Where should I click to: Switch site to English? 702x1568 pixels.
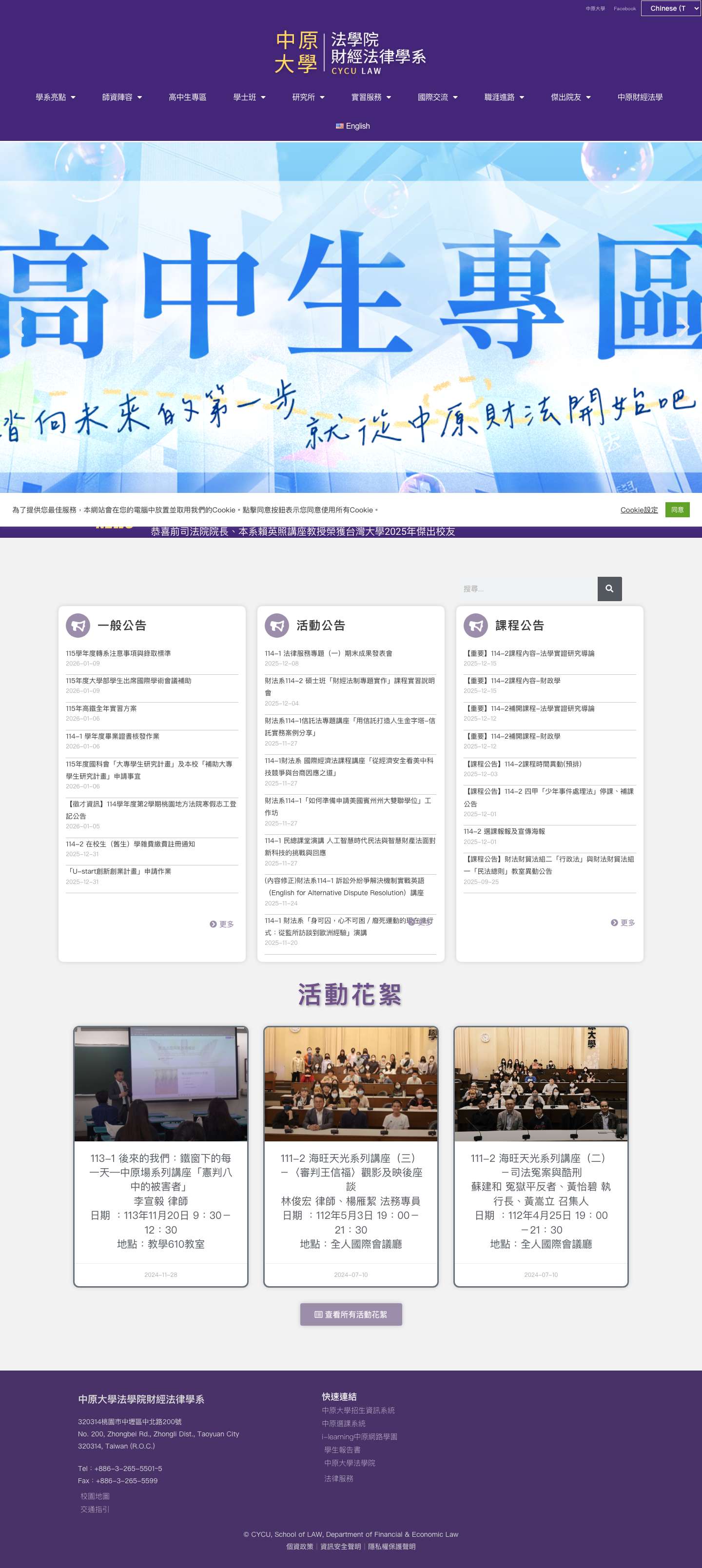[352, 126]
